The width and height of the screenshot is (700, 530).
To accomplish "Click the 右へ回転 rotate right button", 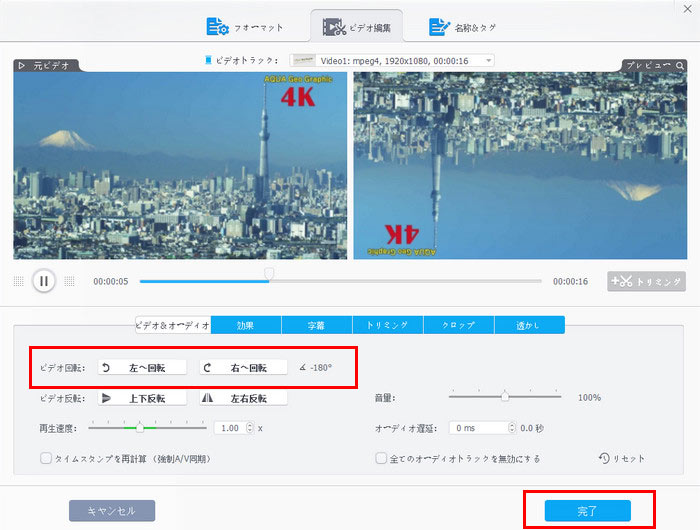I will point(243,368).
